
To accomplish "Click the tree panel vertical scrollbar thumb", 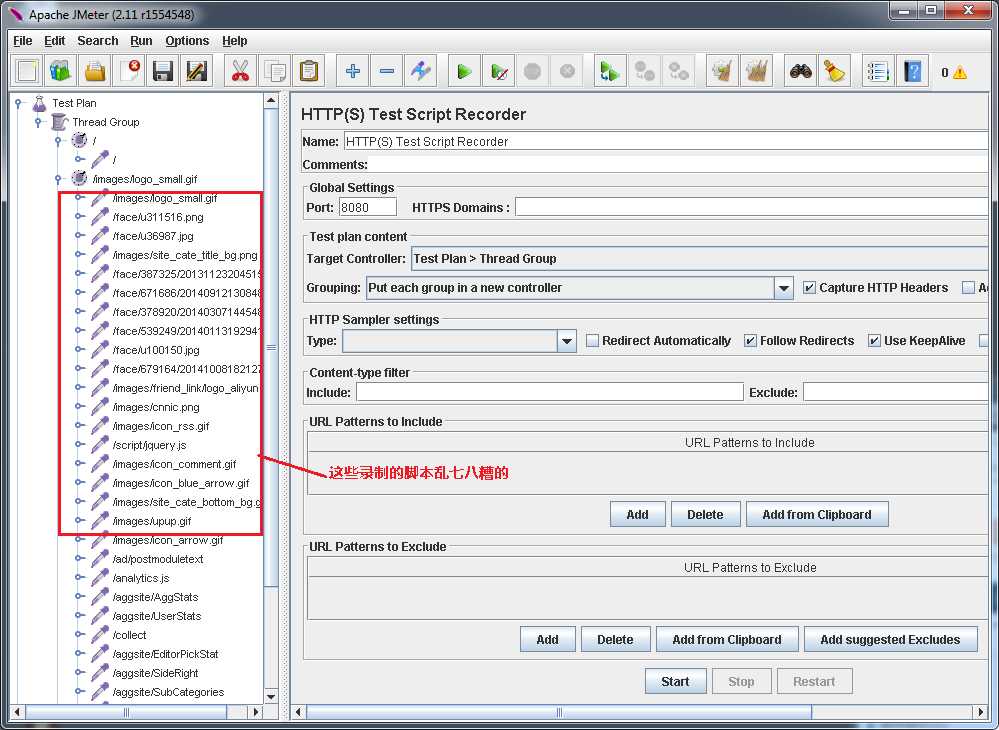I will [x=271, y=348].
